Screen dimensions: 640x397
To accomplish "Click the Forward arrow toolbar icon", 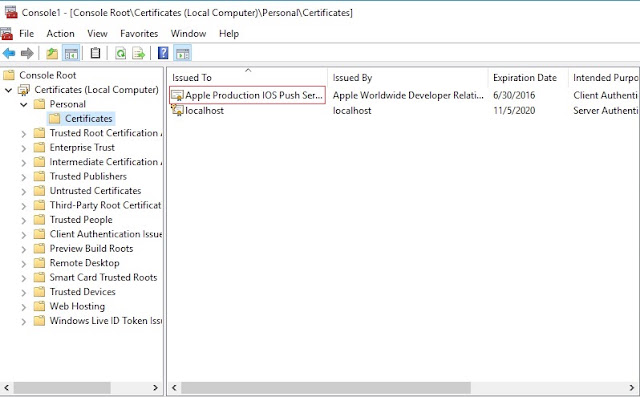I will tap(27, 53).
